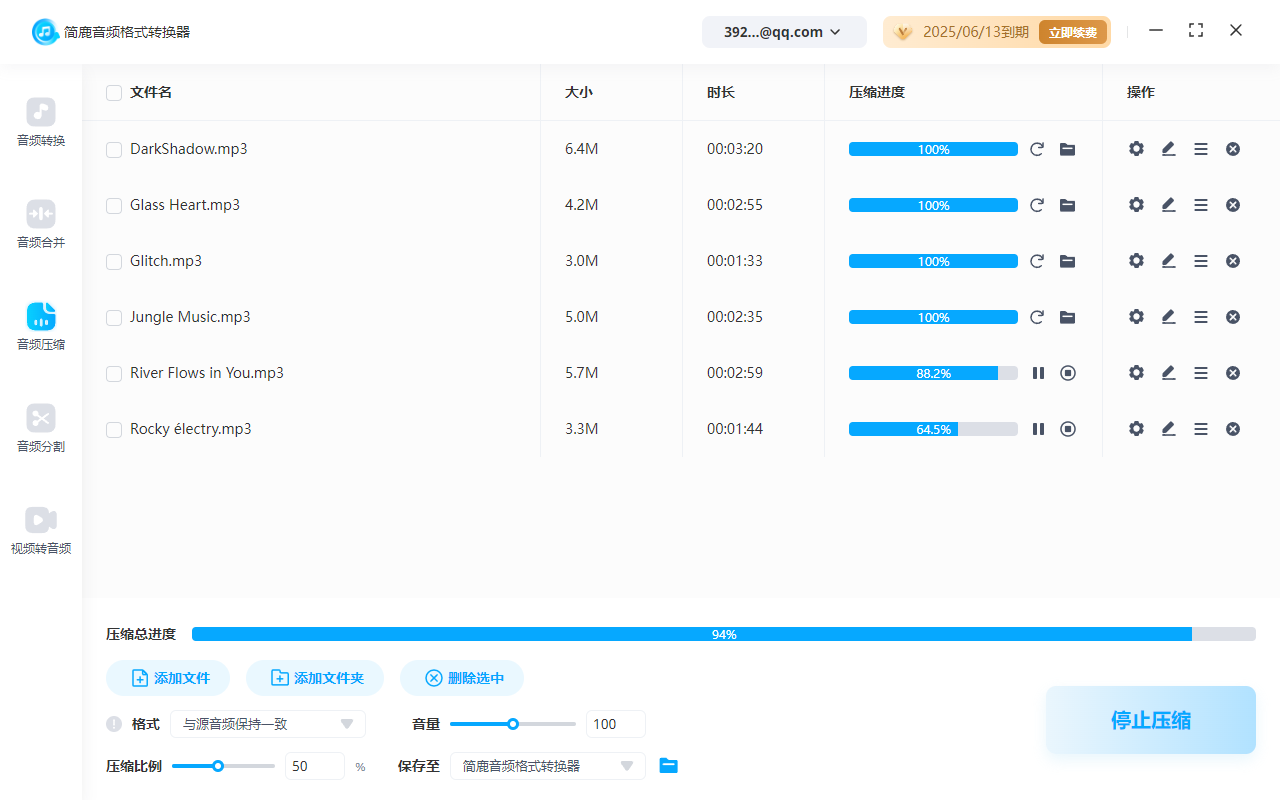Open settings gear for Glitch.mp3
This screenshot has width=1280, height=800.
[1136, 261]
